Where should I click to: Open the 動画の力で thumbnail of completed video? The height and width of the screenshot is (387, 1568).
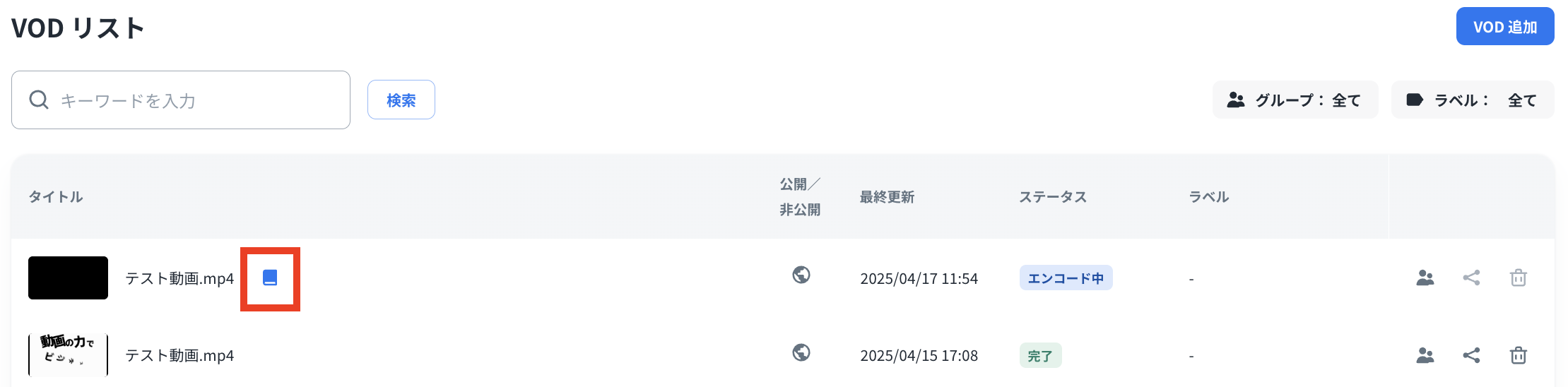coord(68,355)
